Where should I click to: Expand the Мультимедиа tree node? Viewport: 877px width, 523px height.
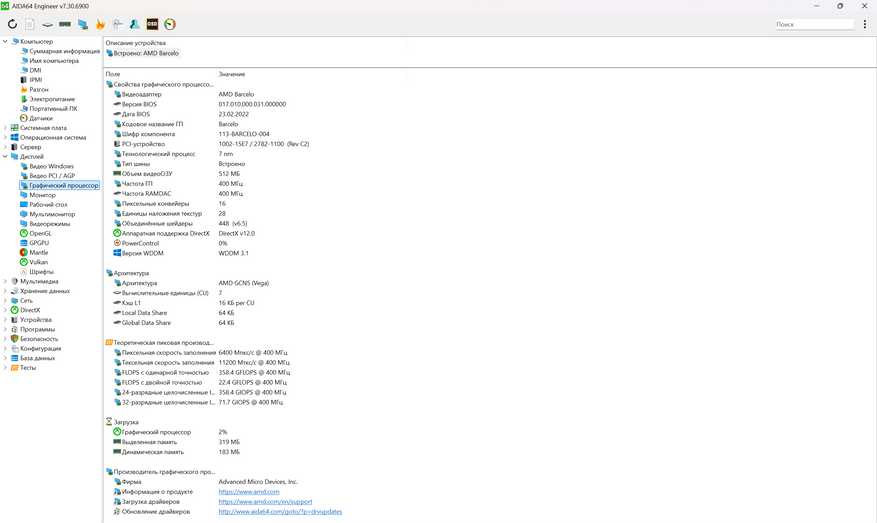click(5, 281)
